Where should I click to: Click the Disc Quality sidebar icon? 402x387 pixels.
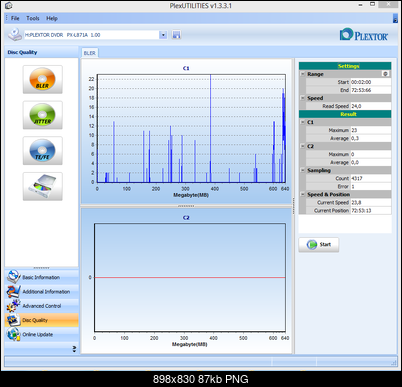[14, 320]
